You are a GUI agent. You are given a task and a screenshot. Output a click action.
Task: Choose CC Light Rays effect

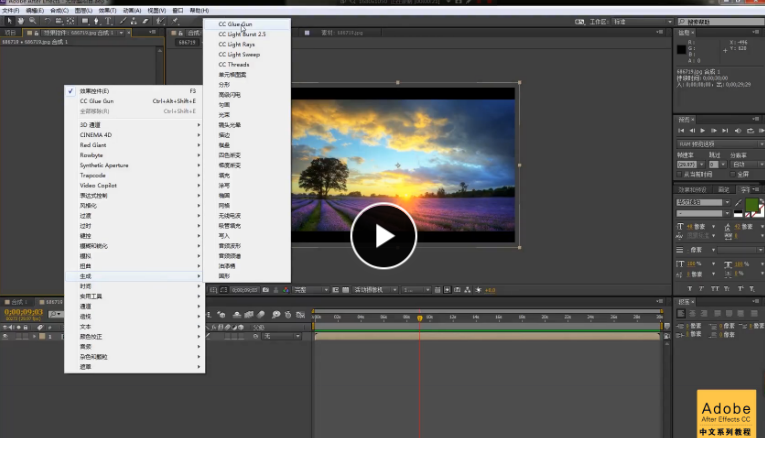[247, 44]
